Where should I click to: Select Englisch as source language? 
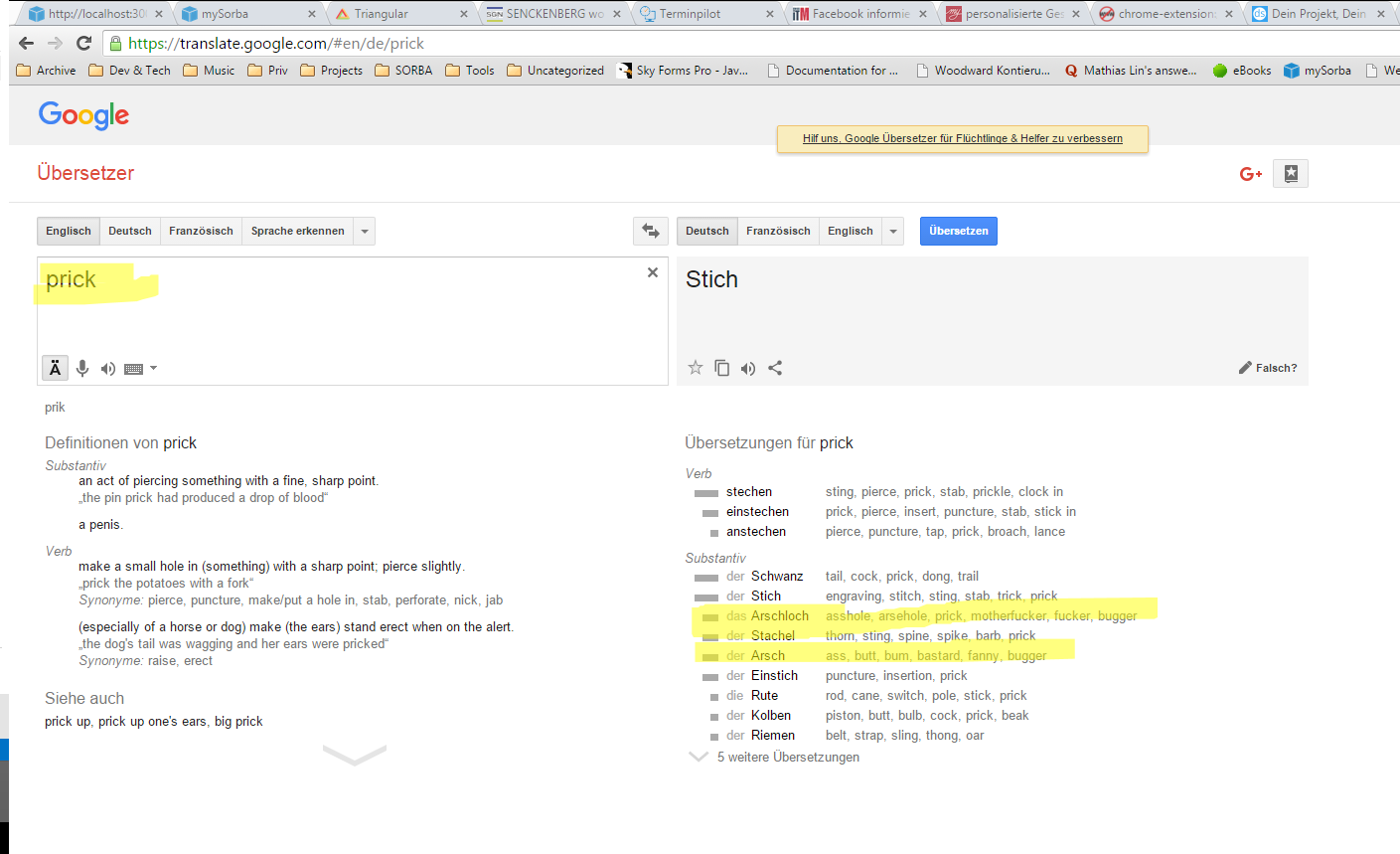click(x=69, y=231)
